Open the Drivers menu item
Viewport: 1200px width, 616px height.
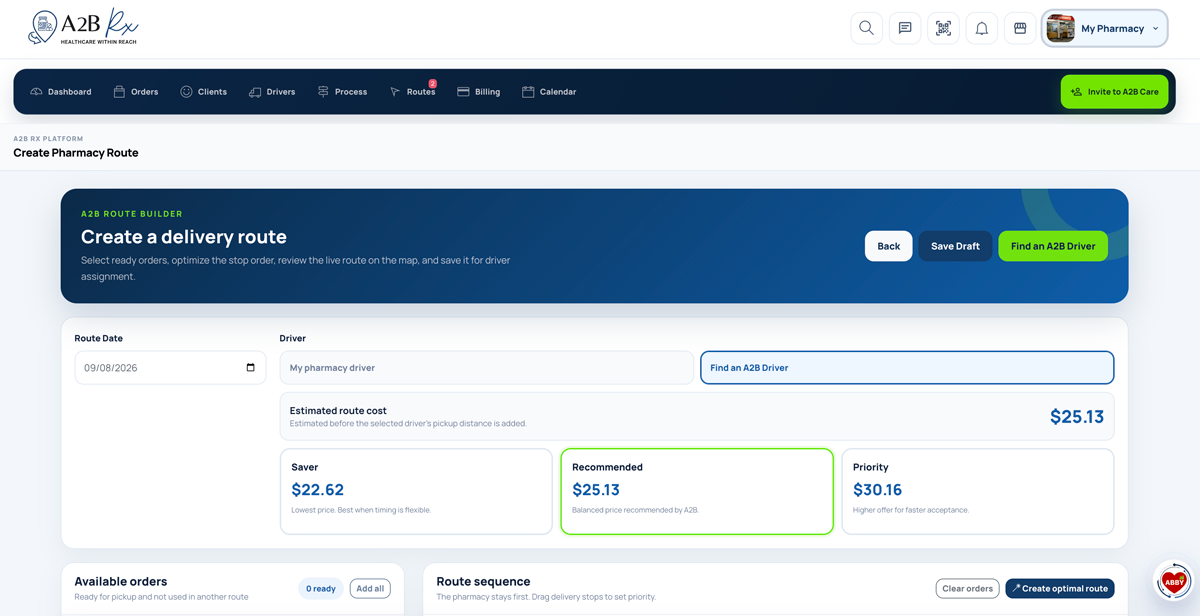(x=272, y=92)
